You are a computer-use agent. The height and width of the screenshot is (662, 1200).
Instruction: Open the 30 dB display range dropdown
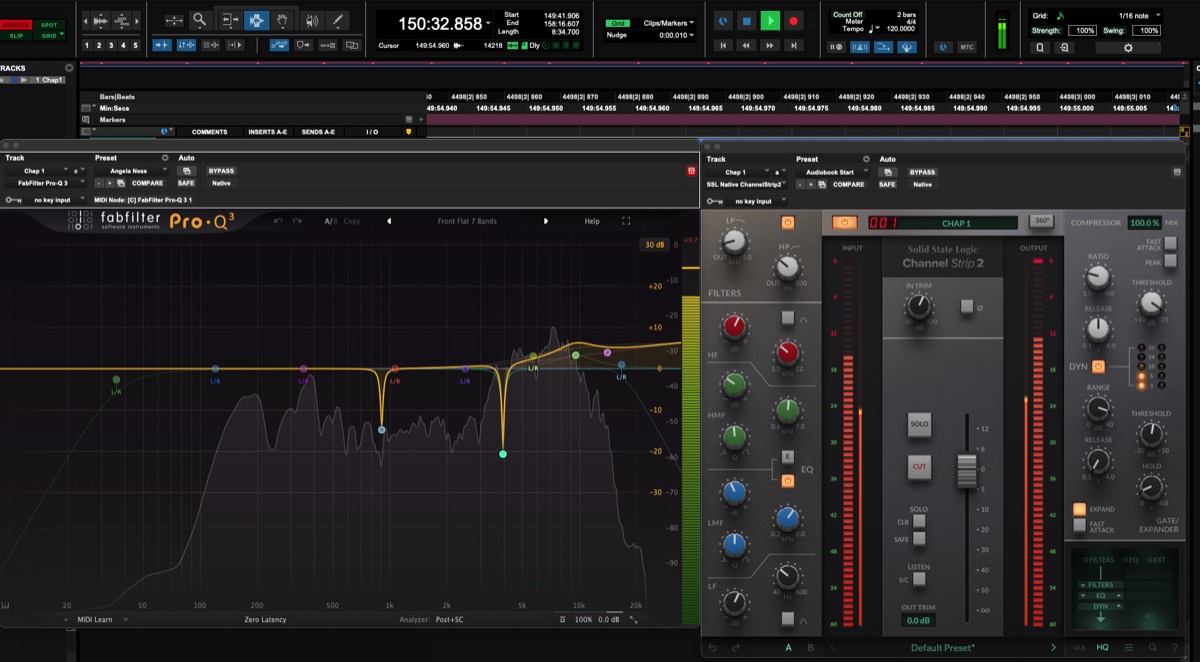[655, 245]
